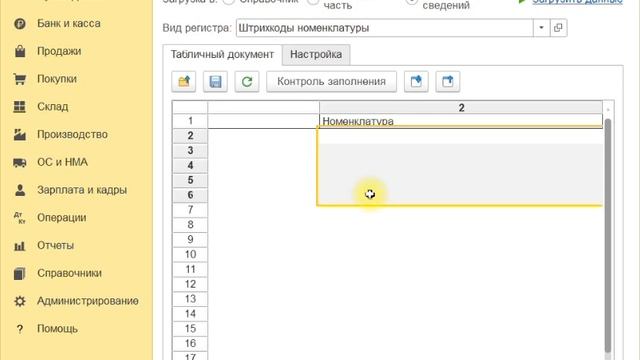
Task: Select row header 11
Action: point(190,269)
